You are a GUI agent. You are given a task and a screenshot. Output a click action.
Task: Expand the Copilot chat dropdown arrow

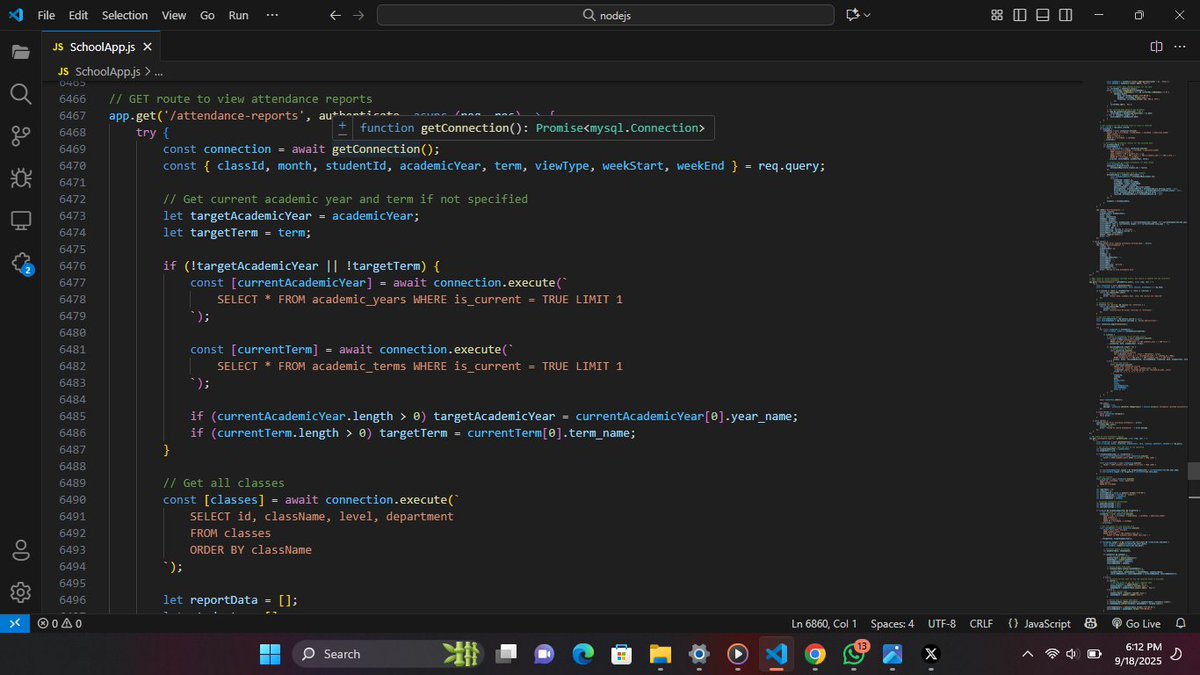[x=867, y=15]
